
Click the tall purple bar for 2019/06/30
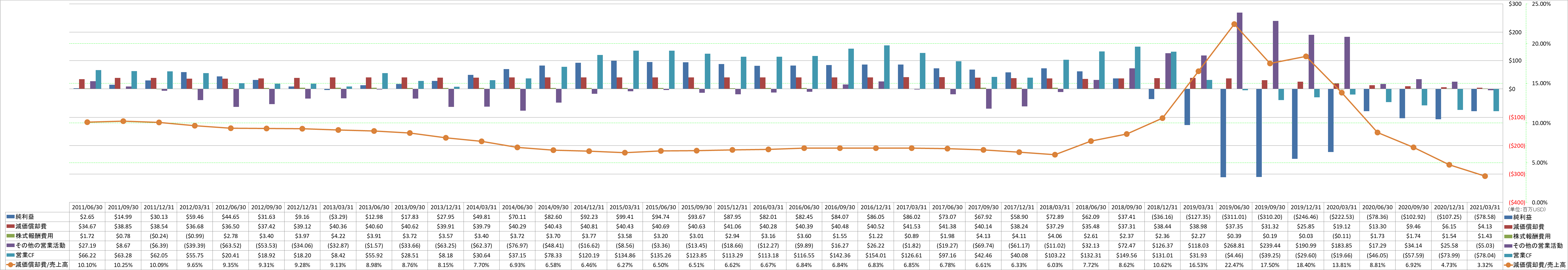tap(1239, 51)
